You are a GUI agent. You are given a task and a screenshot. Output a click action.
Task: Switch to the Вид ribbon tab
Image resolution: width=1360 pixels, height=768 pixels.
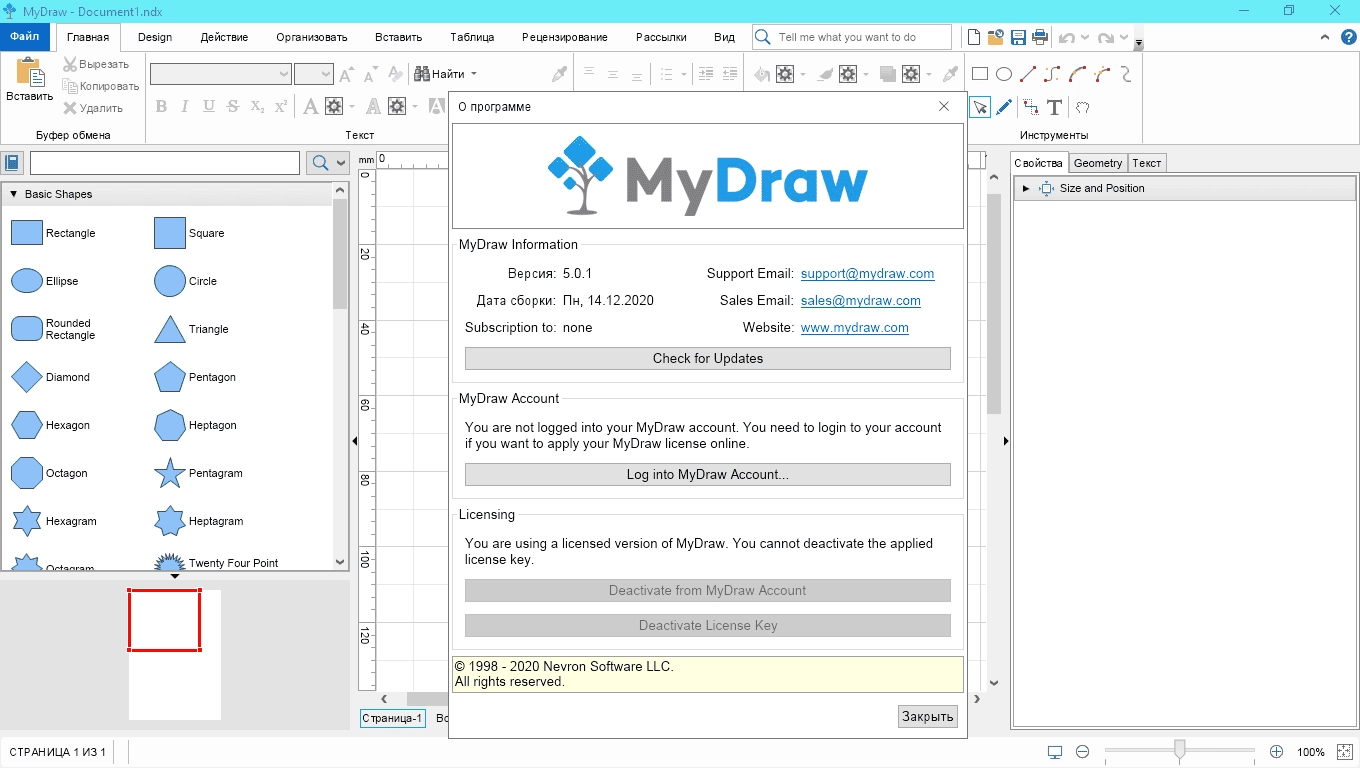point(724,37)
